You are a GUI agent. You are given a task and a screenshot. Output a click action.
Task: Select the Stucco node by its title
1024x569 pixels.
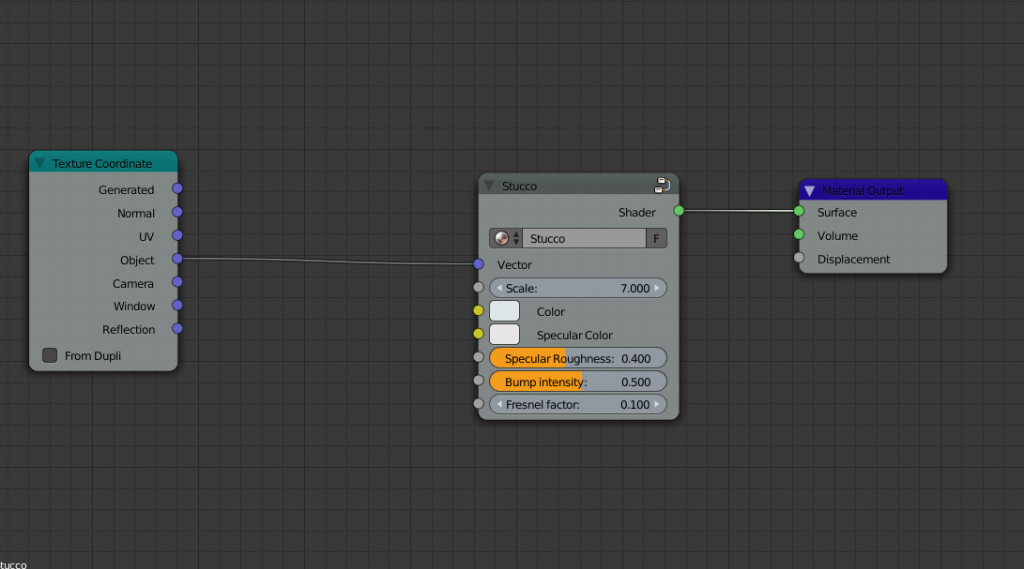pos(519,186)
